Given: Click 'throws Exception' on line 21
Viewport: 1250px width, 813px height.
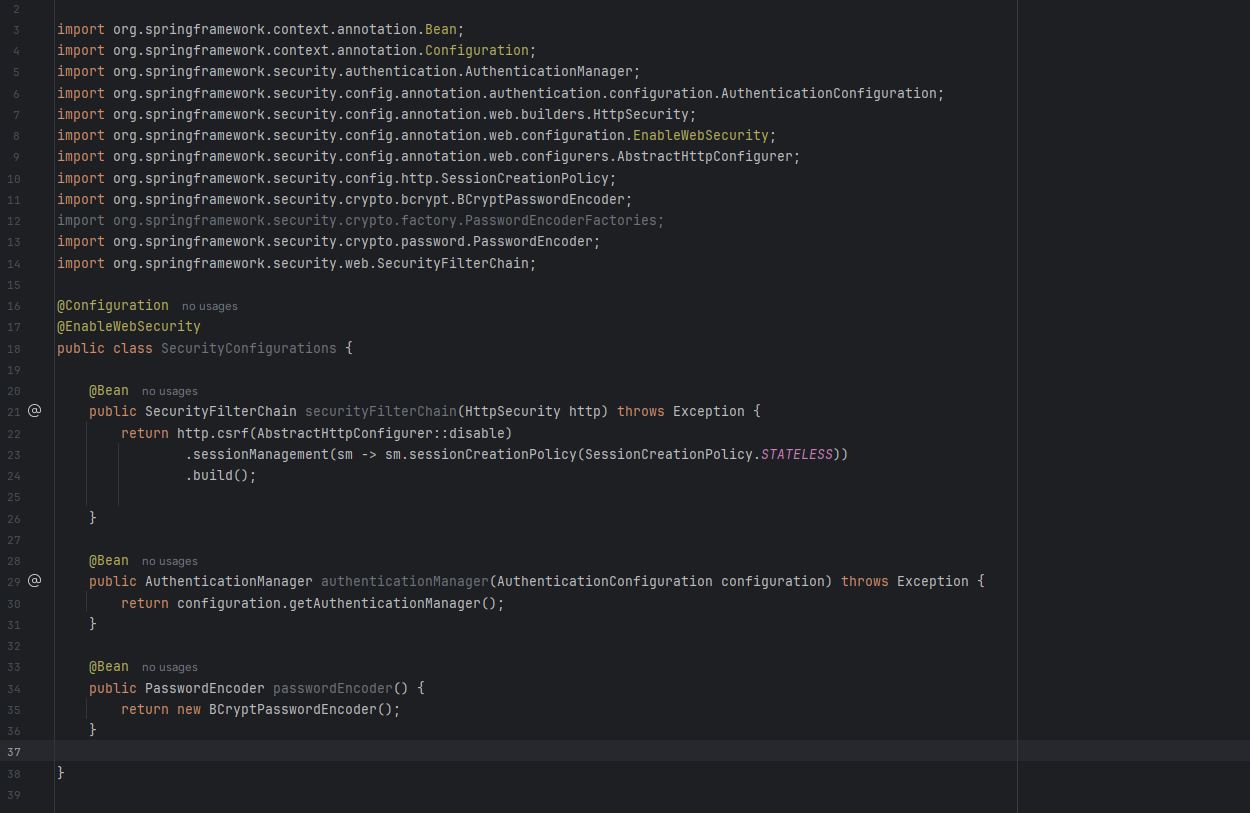Looking at the screenshot, I should click(x=681, y=411).
